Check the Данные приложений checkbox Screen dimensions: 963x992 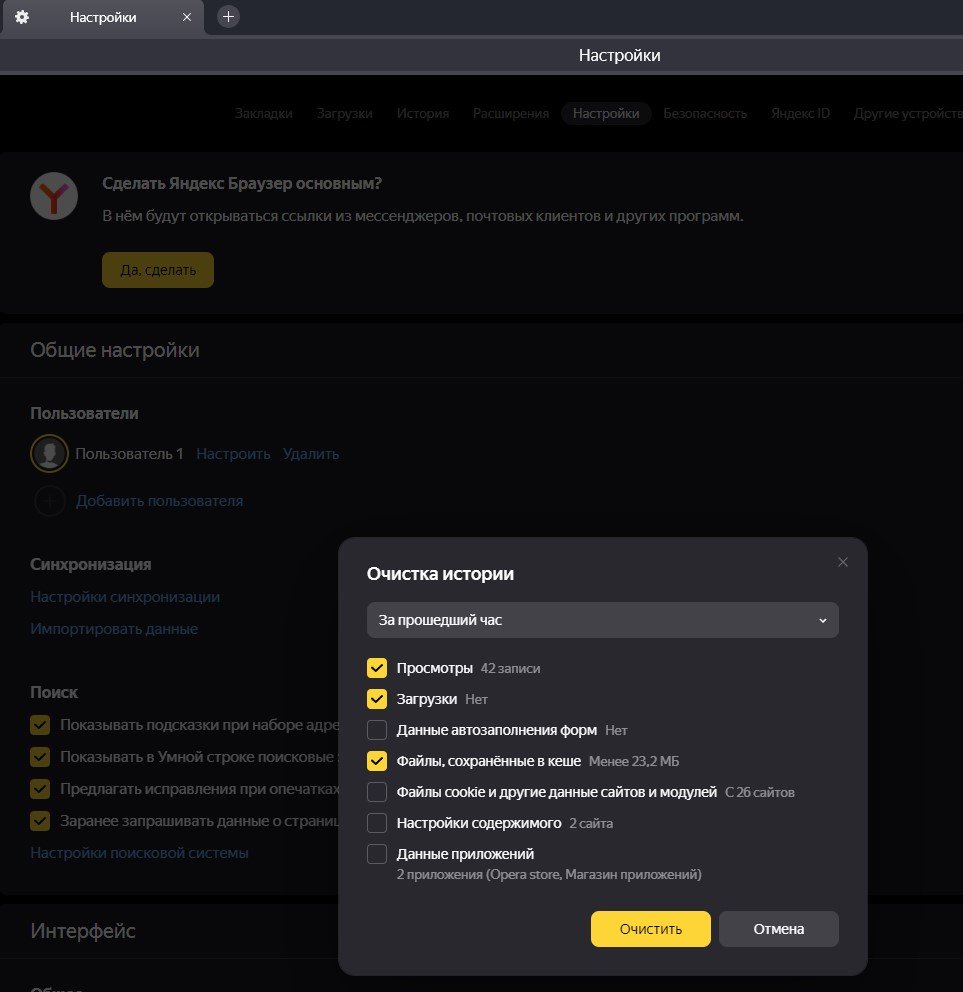click(x=377, y=854)
